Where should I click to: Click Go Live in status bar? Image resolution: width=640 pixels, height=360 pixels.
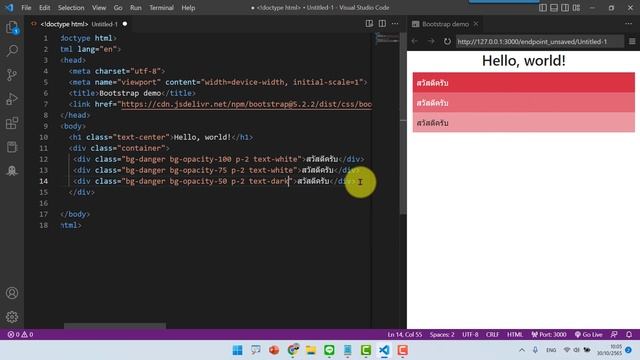[x=588, y=334]
